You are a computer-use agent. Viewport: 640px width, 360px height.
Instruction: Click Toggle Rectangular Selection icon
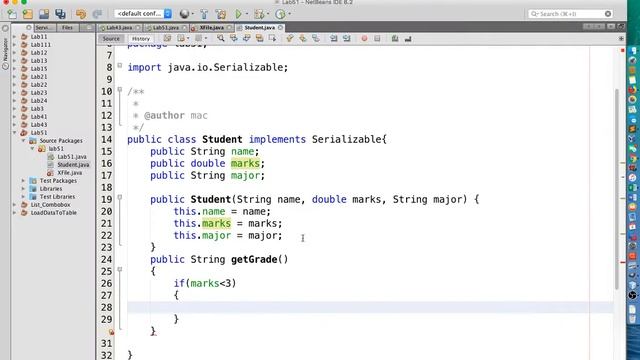tap(272, 38)
